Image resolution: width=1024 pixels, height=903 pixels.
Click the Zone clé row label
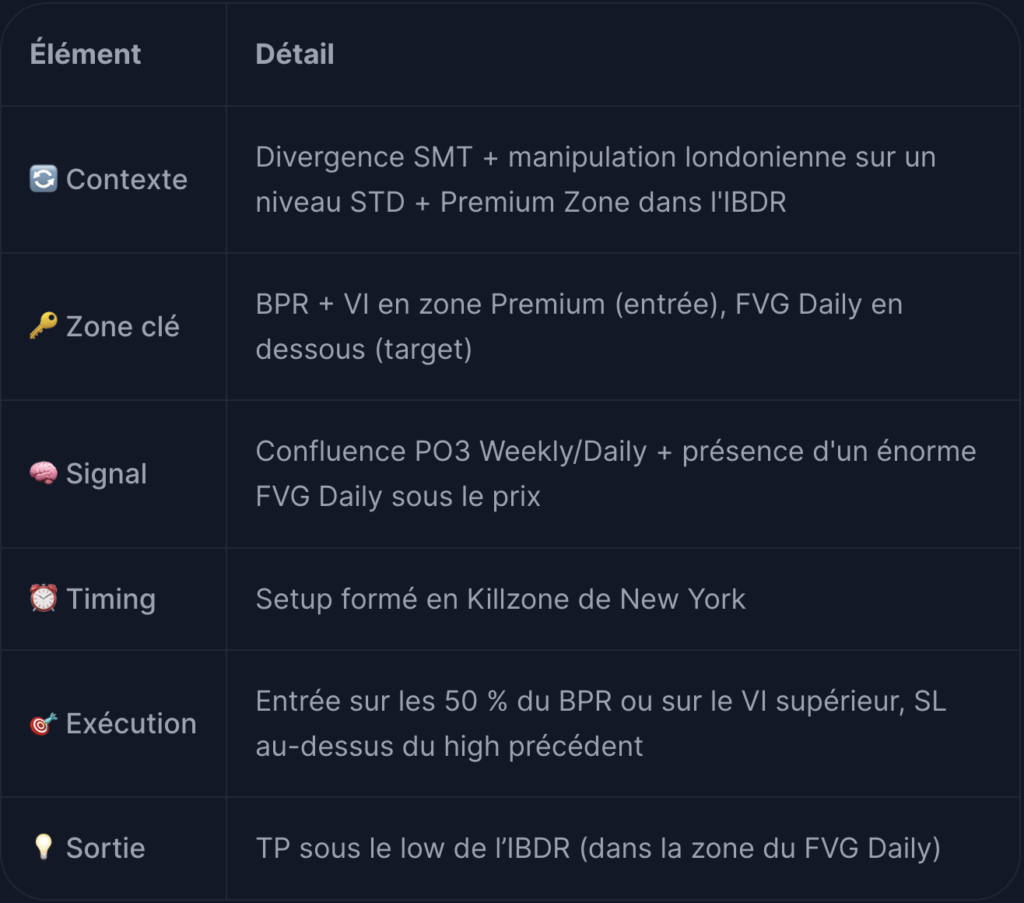click(123, 326)
